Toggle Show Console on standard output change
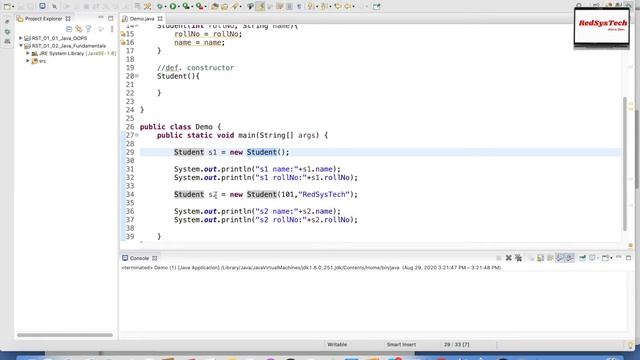This screenshot has height=360, width=640. [x=560, y=258]
